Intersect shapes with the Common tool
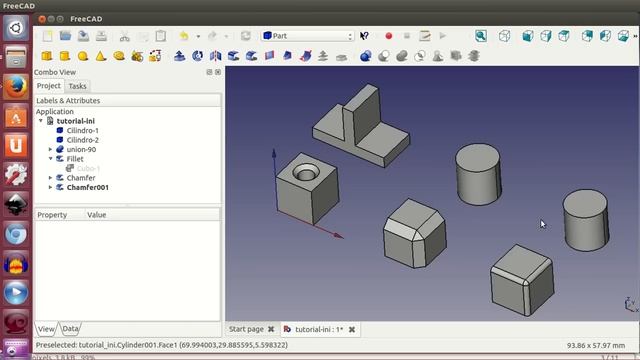The width and height of the screenshot is (640, 360). pos(420,56)
